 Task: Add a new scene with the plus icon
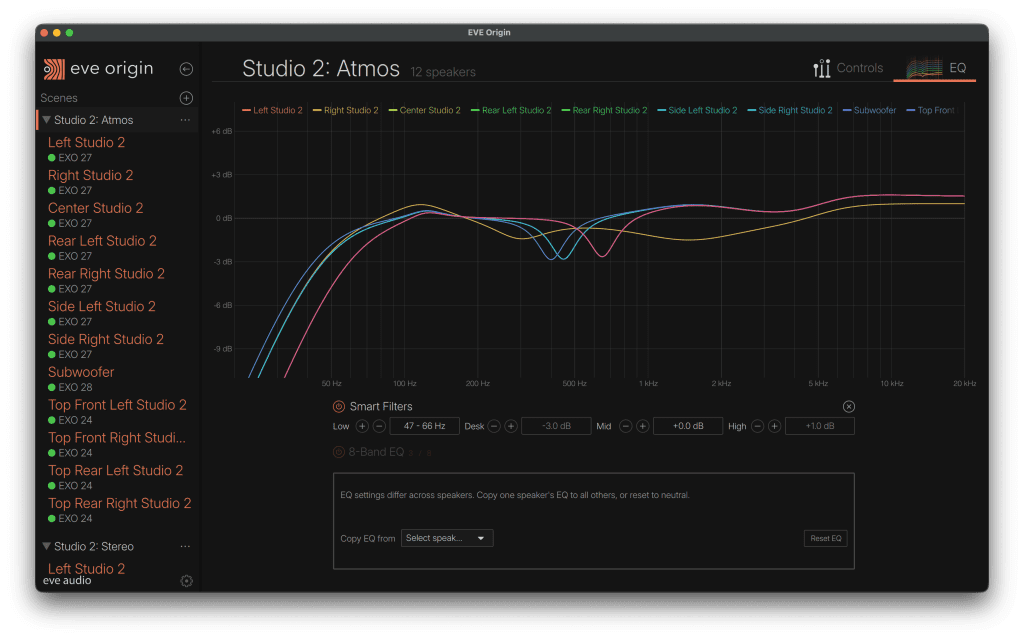click(186, 98)
